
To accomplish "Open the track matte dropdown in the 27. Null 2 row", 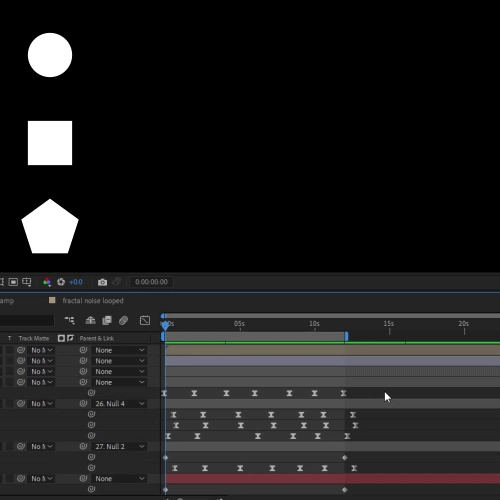I will (x=41, y=446).
